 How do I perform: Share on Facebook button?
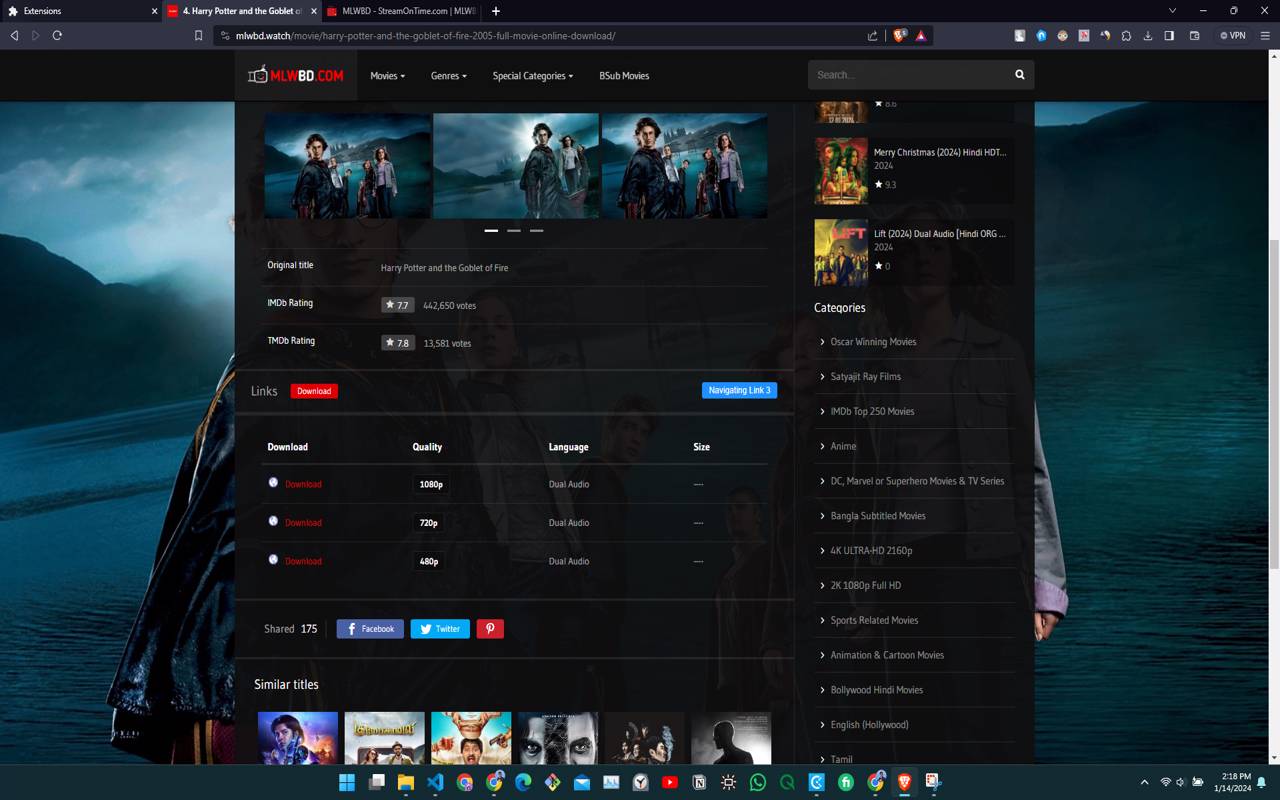(370, 629)
